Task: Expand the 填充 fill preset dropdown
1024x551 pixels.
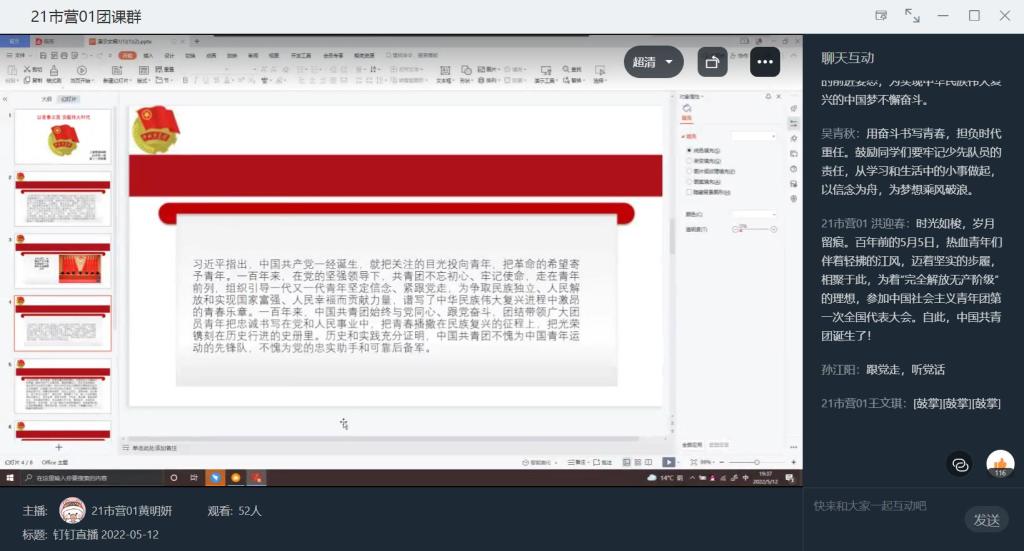Action: pos(753,135)
